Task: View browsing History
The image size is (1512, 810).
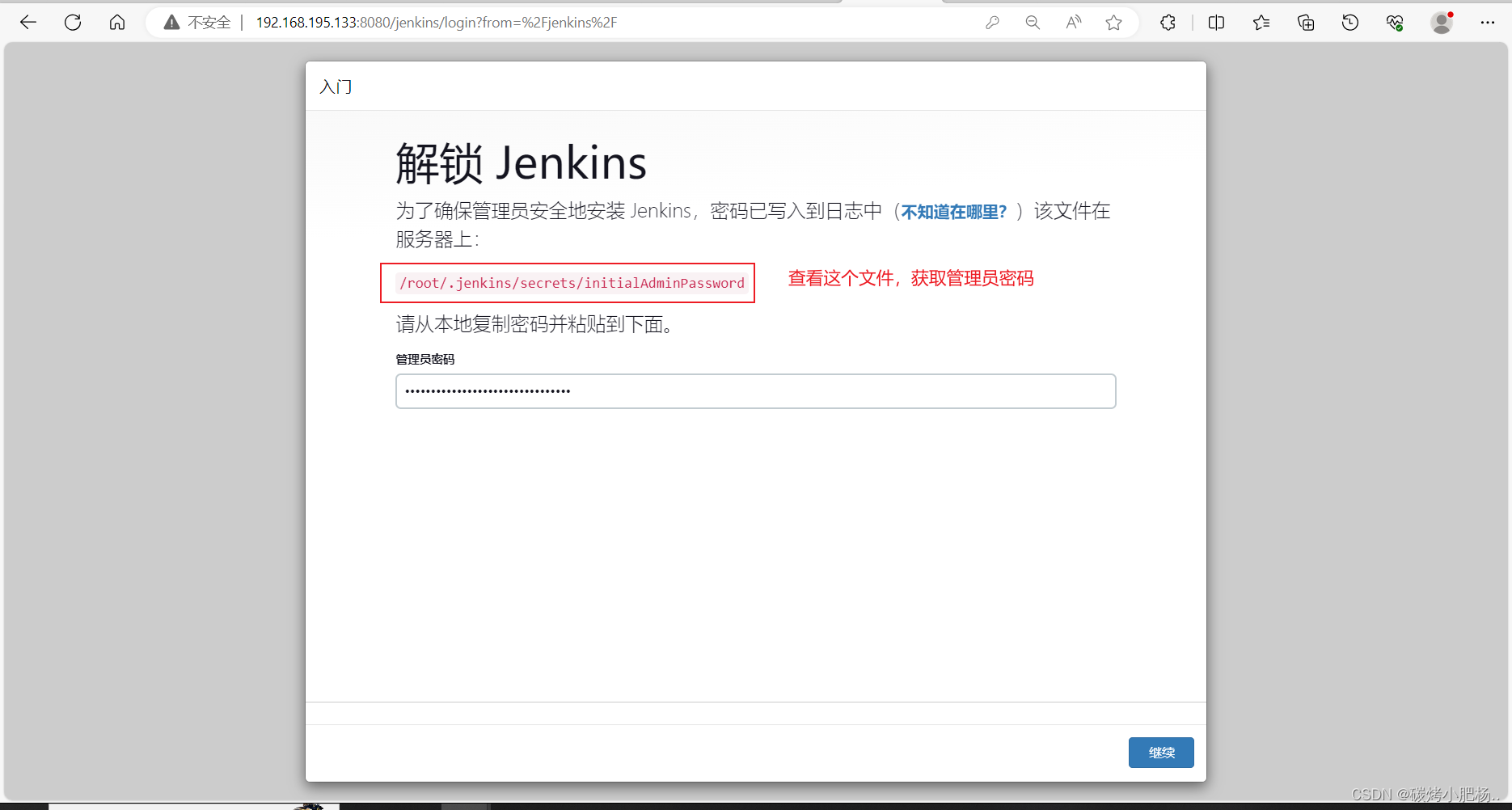Action: (x=1349, y=22)
